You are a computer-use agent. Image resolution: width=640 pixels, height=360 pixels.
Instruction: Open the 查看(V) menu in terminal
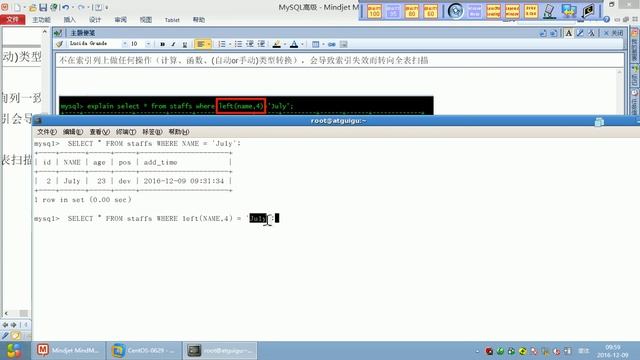(x=99, y=132)
